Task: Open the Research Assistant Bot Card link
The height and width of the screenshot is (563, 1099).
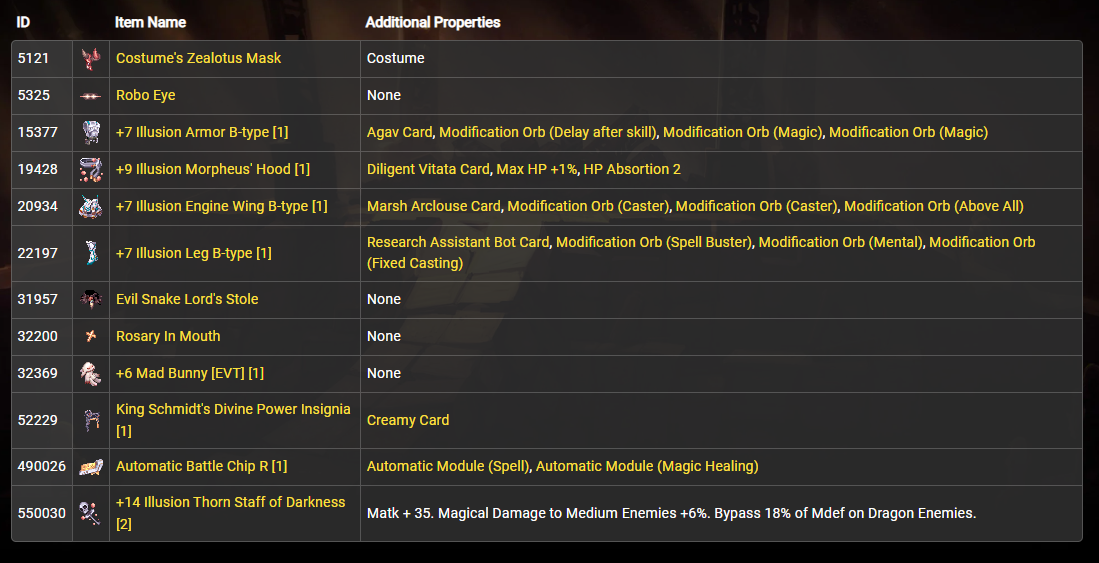Action: pyautogui.click(x=458, y=242)
